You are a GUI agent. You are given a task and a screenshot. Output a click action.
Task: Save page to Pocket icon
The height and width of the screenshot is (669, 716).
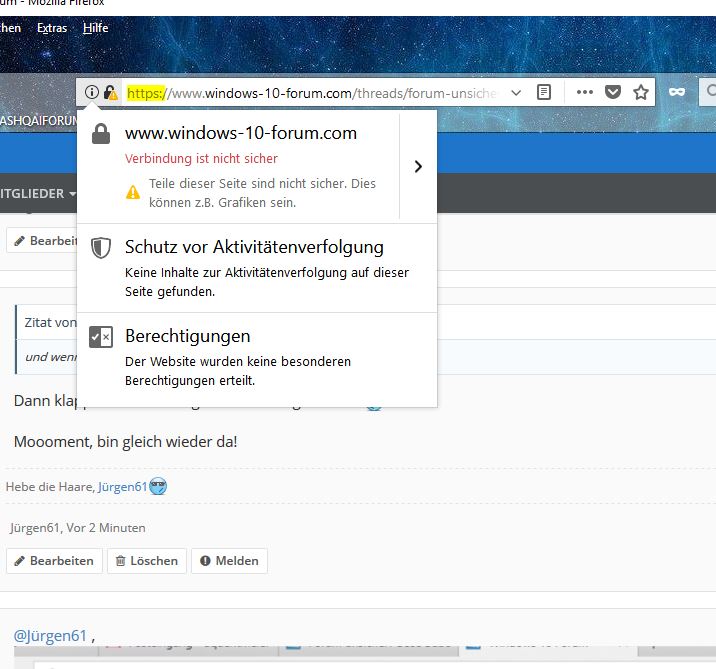612,93
